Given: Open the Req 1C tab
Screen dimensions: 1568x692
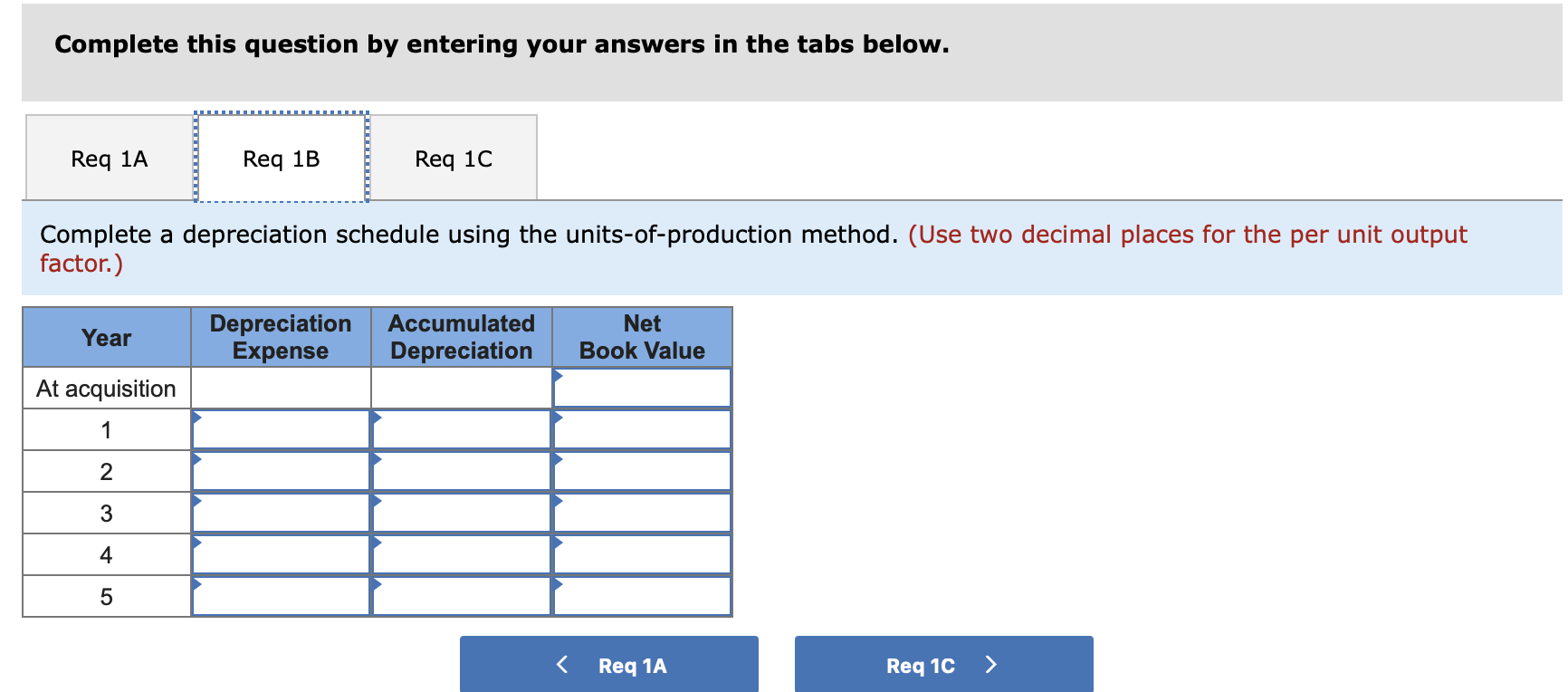Looking at the screenshot, I should 453,159.
